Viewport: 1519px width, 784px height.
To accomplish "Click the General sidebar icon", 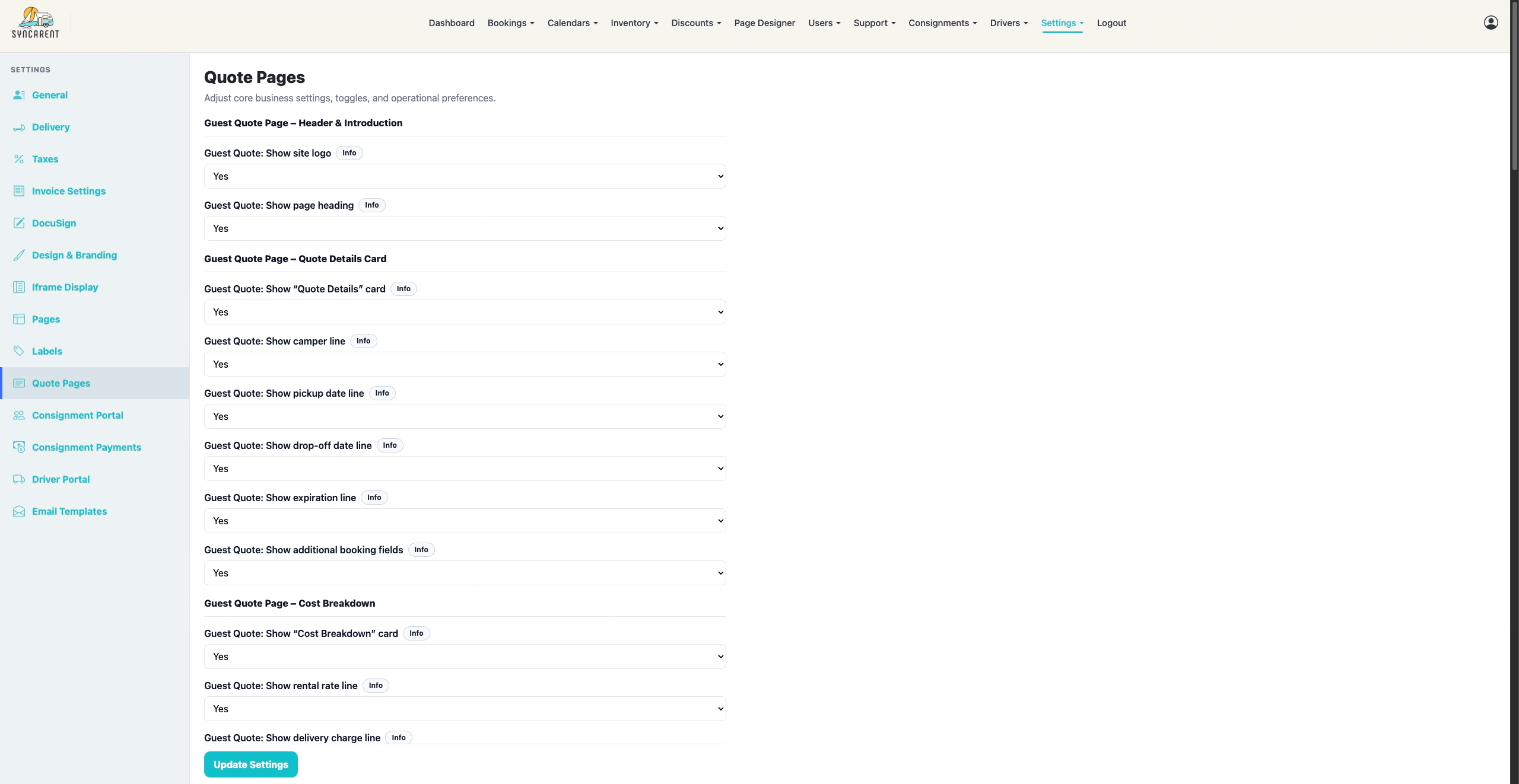I will pyautogui.click(x=19, y=95).
